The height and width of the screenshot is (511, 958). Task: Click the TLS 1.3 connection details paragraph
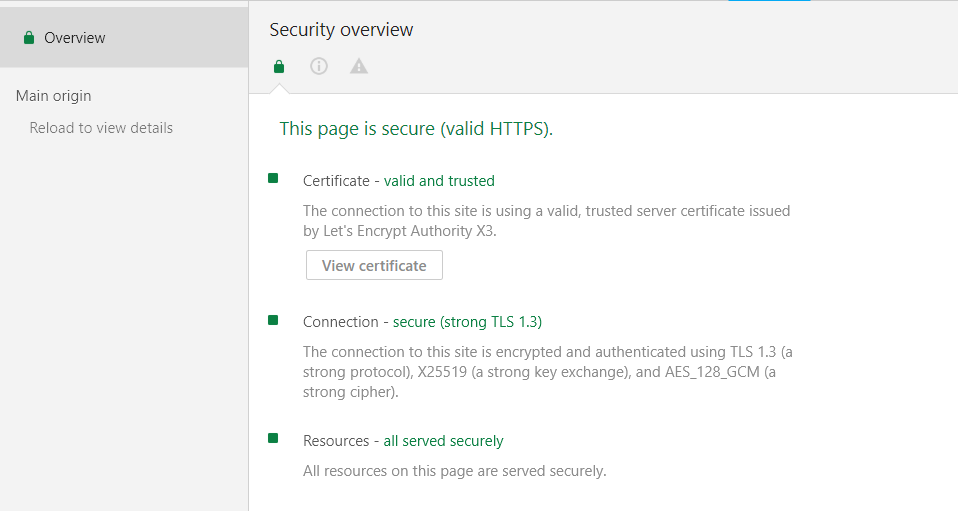point(548,372)
